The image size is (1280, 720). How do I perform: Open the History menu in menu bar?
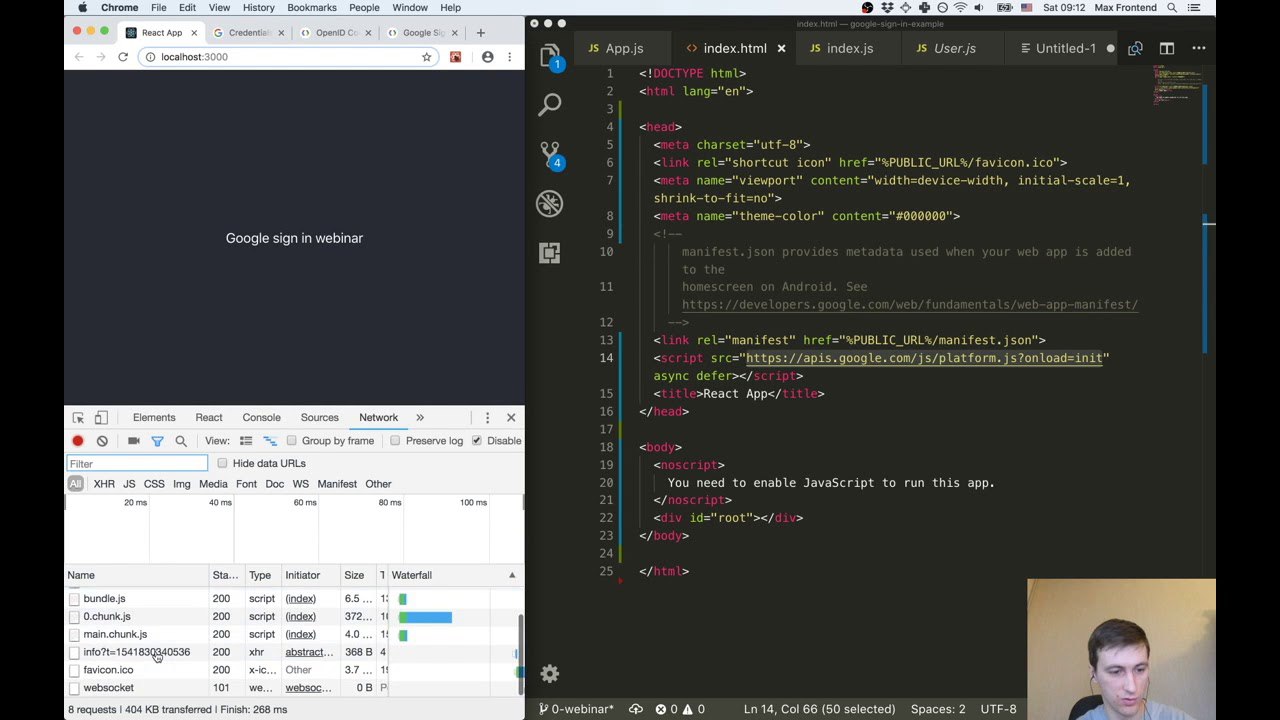pyautogui.click(x=258, y=8)
